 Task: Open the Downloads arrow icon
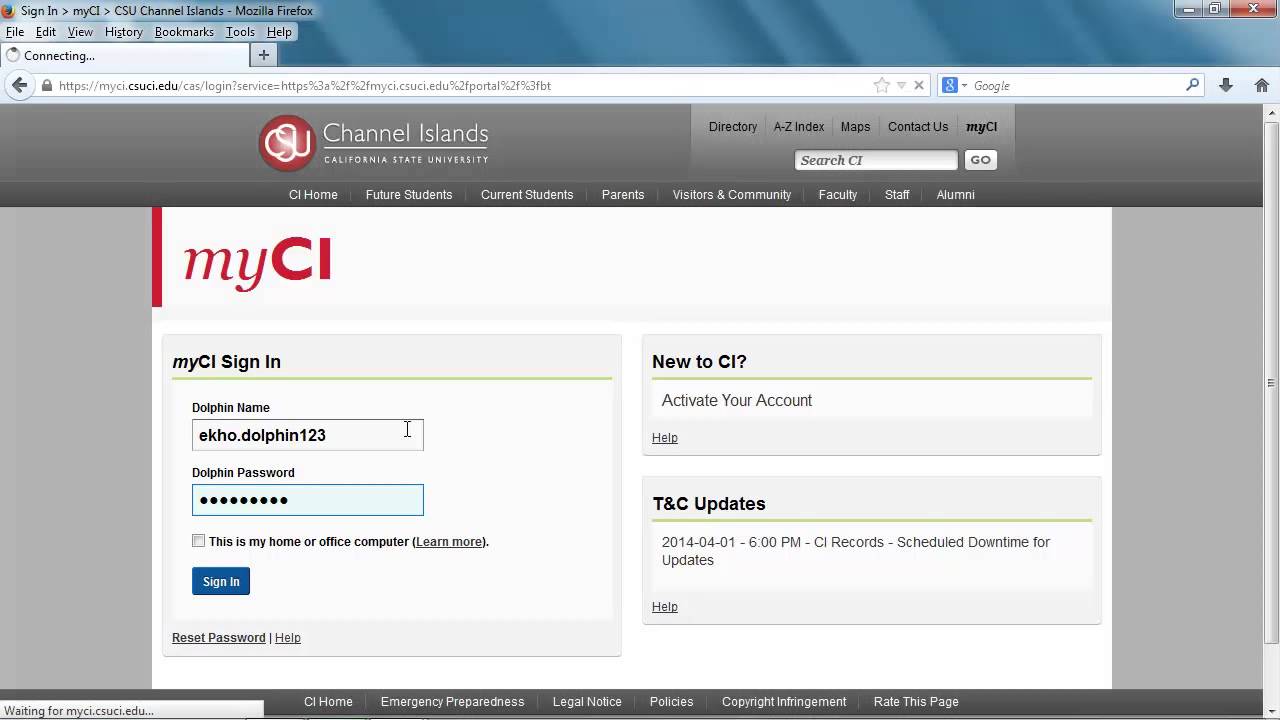pos(1226,85)
